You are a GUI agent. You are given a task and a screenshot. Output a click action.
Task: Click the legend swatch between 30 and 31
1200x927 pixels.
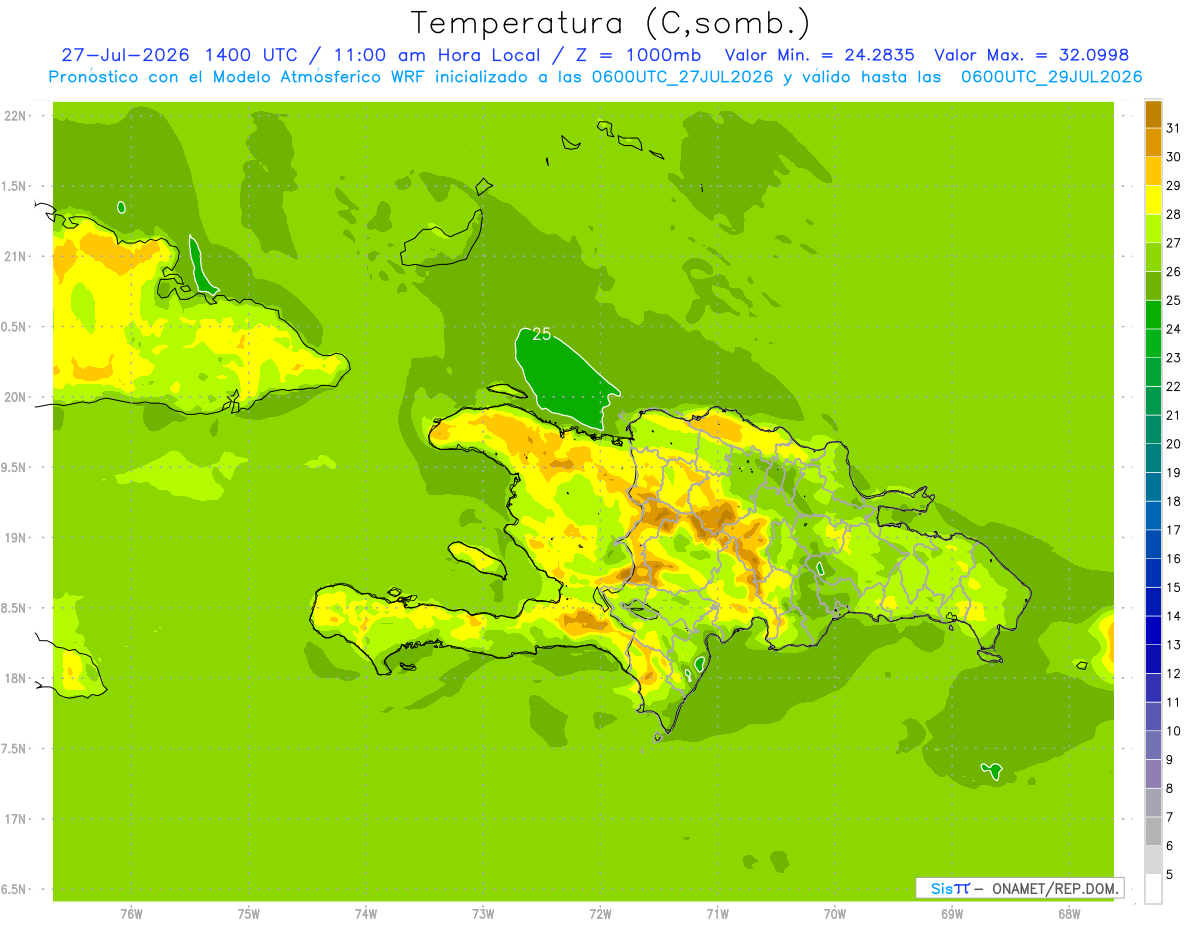[x=1153, y=143]
